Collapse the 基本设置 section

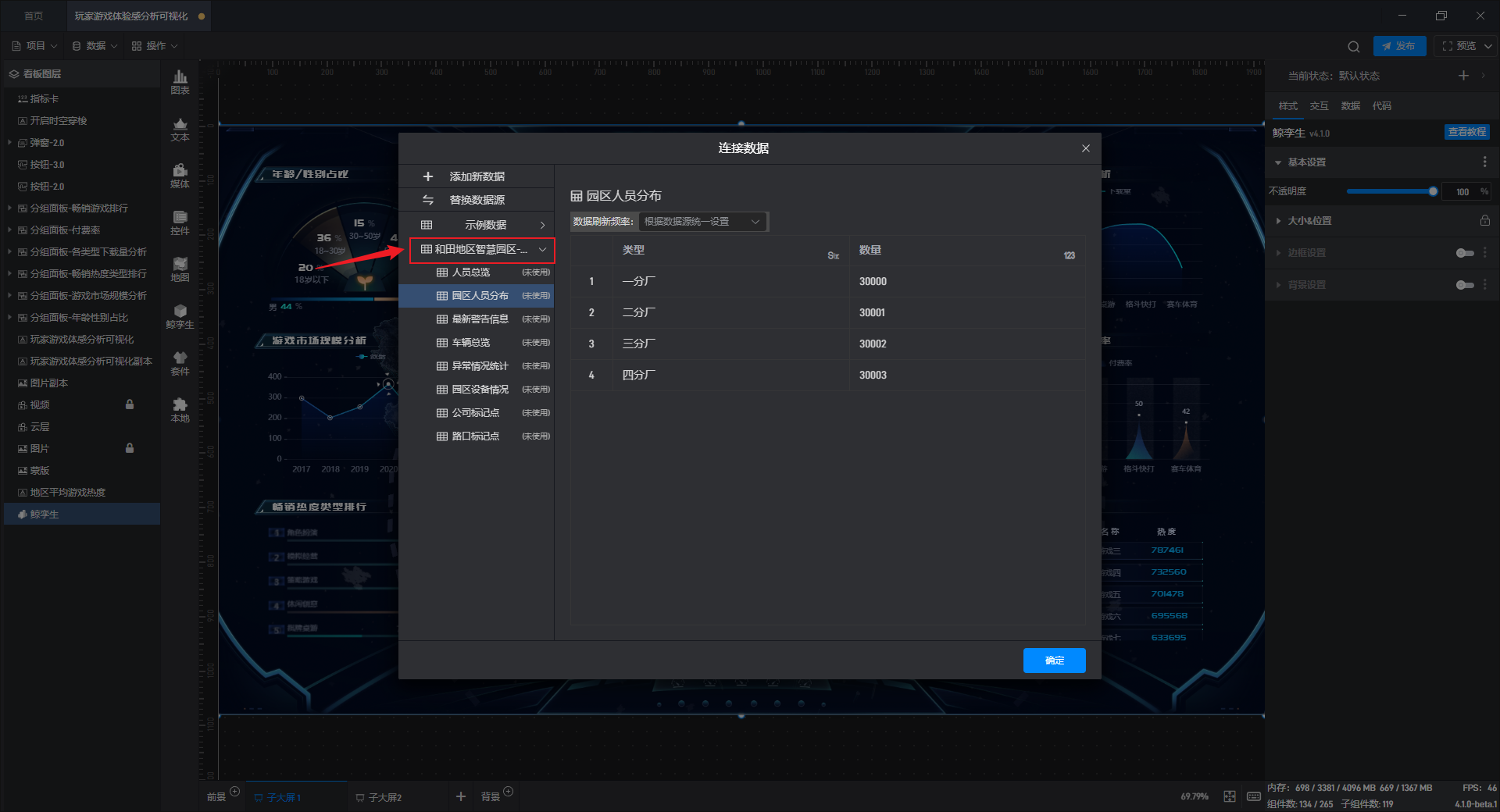click(x=1278, y=162)
